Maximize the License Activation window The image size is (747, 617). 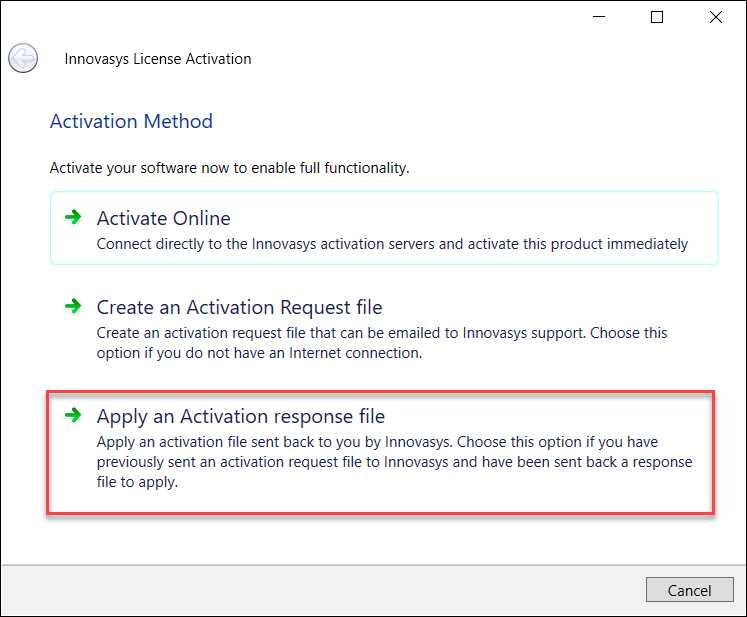[x=657, y=17]
